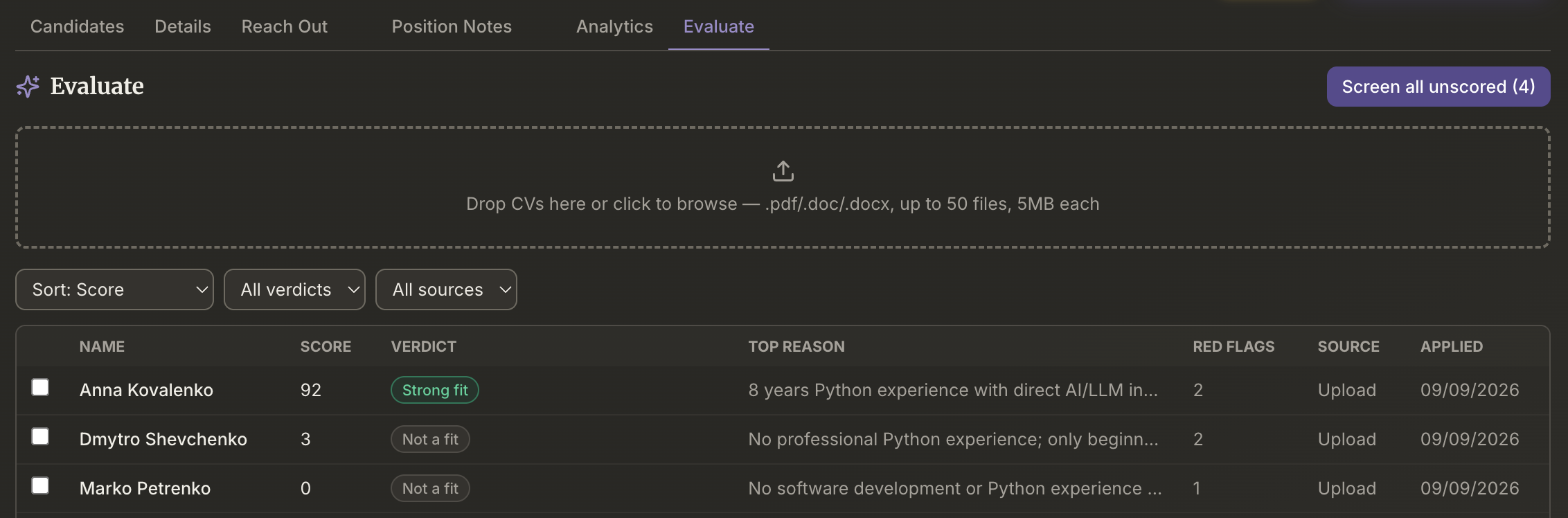Click the Upload source in Dmytro Shevchenko's row
This screenshot has height=518, width=1568.
coord(1346,439)
